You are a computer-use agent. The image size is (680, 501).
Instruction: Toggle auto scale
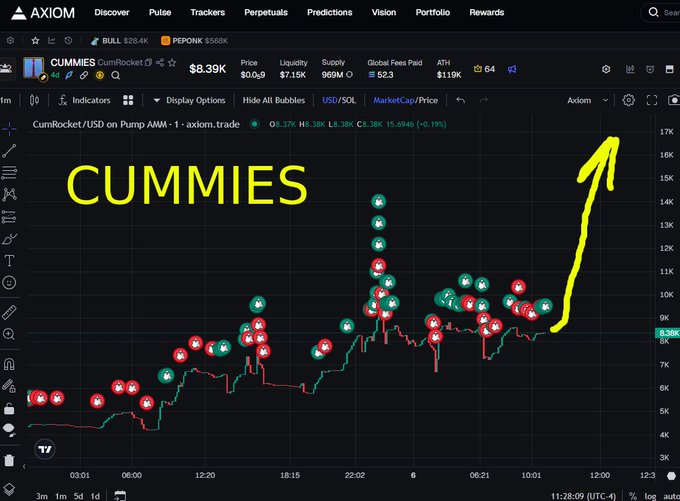(x=671, y=496)
